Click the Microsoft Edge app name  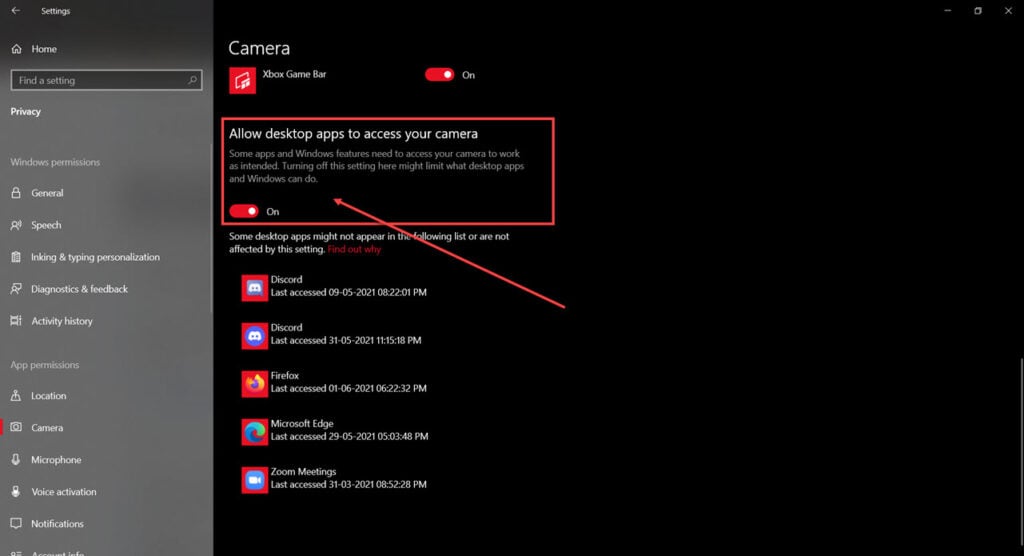click(302, 423)
